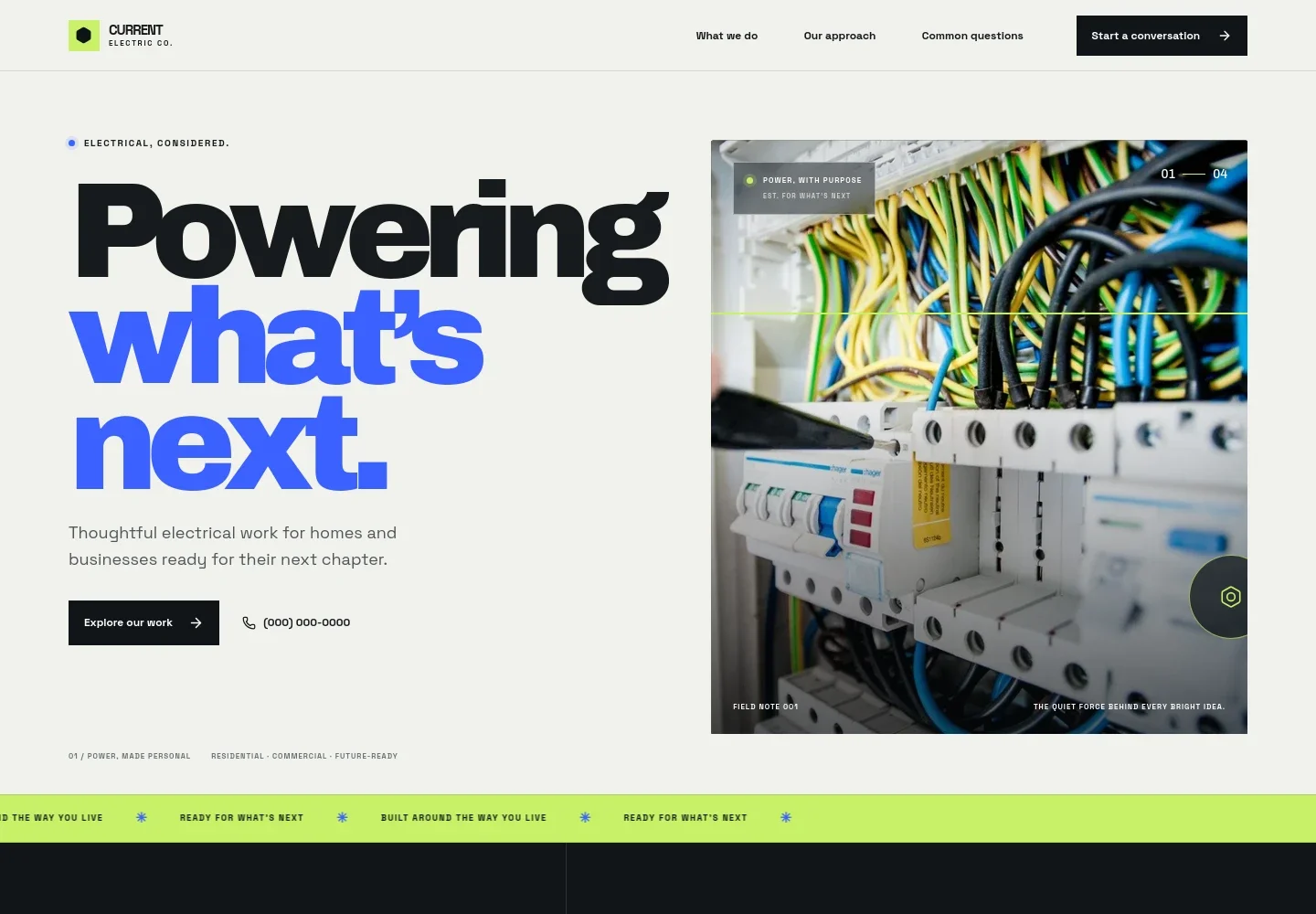Click the blue dot beside Electrical, considered
The width and height of the screenshot is (1316, 914).
pyautogui.click(x=71, y=143)
